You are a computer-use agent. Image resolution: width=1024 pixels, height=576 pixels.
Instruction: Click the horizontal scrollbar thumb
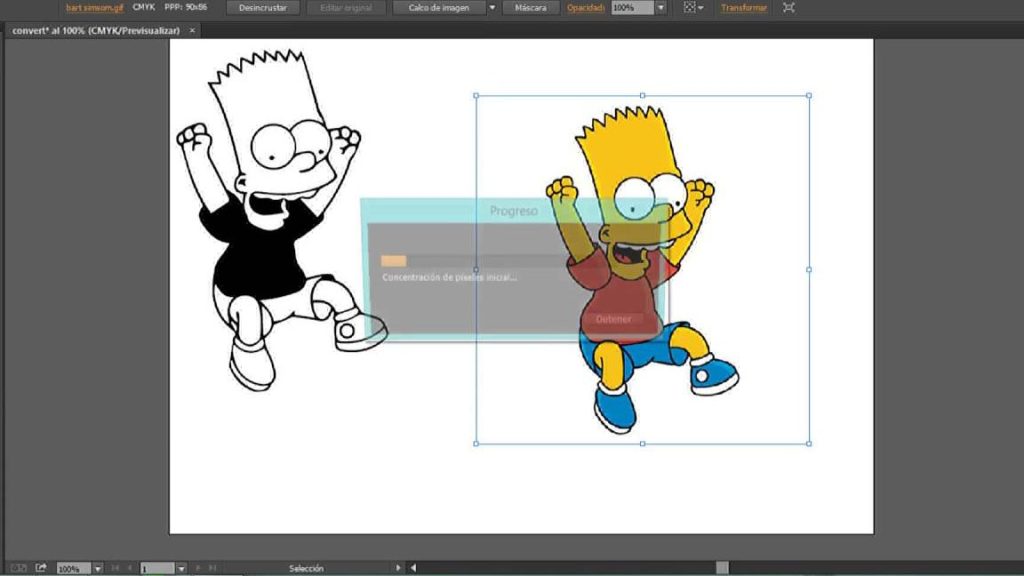tap(722, 568)
